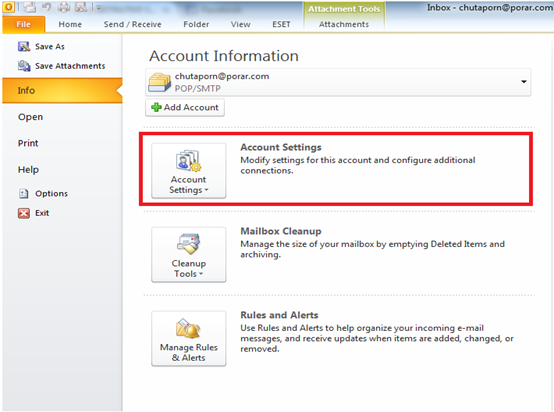Click the Save Attachments icon
554x412 pixels.
click(24, 66)
